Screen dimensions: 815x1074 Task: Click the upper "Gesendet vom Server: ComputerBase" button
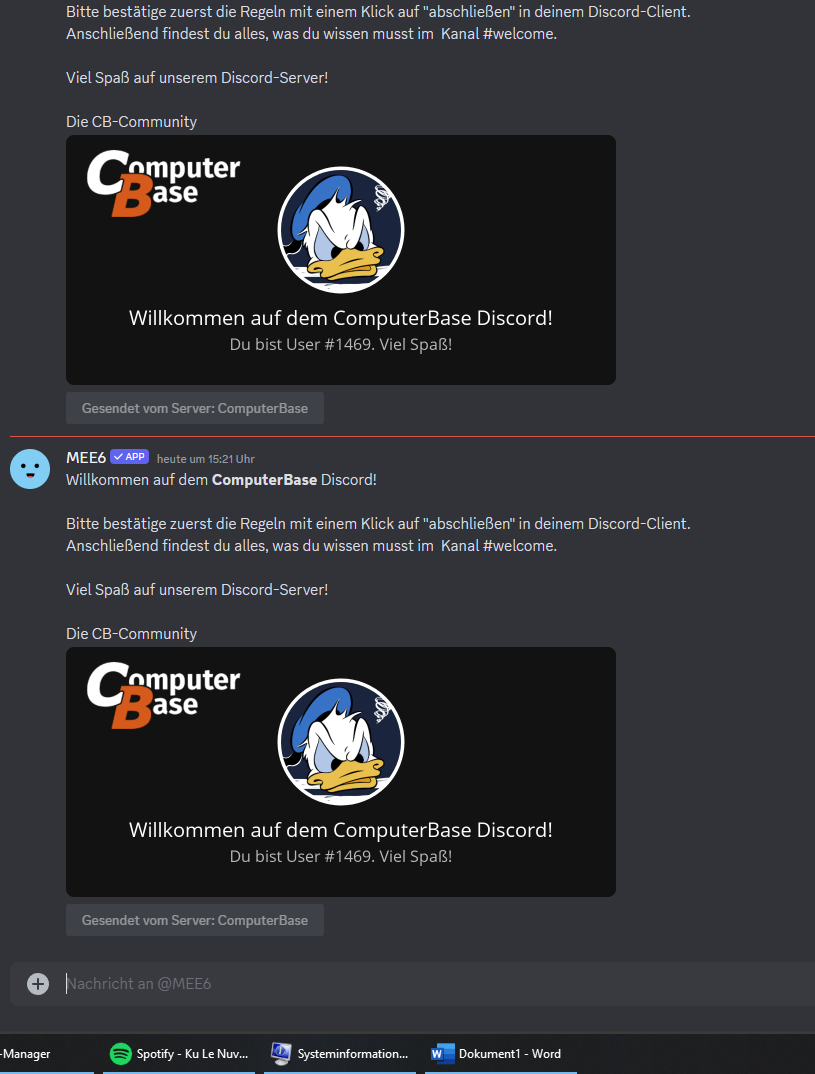tap(195, 408)
